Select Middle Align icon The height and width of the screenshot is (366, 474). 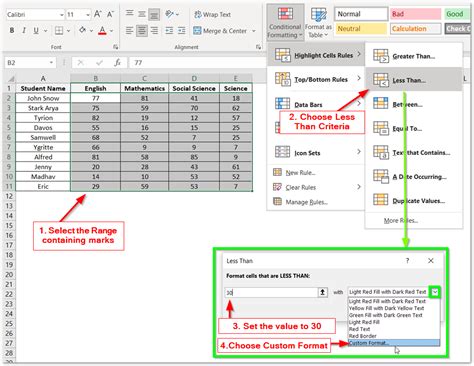coord(142,14)
